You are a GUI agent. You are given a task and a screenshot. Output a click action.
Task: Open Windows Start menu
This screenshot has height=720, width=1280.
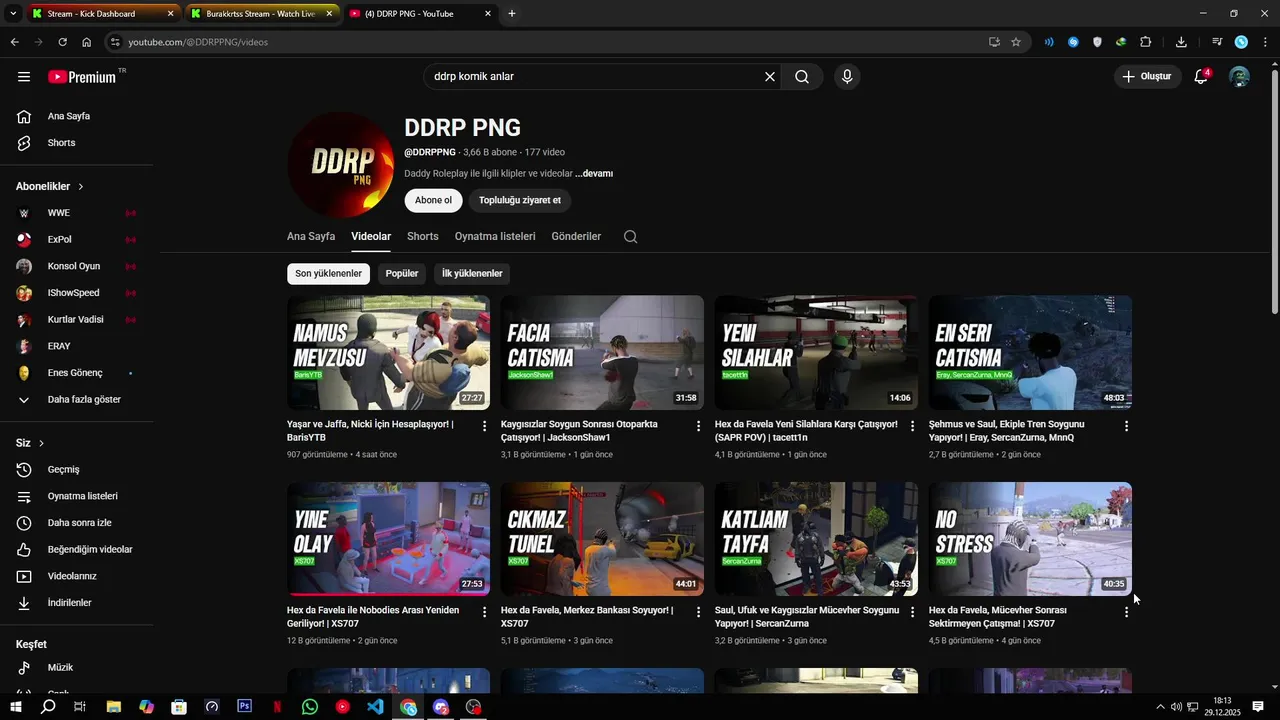tap(15, 707)
